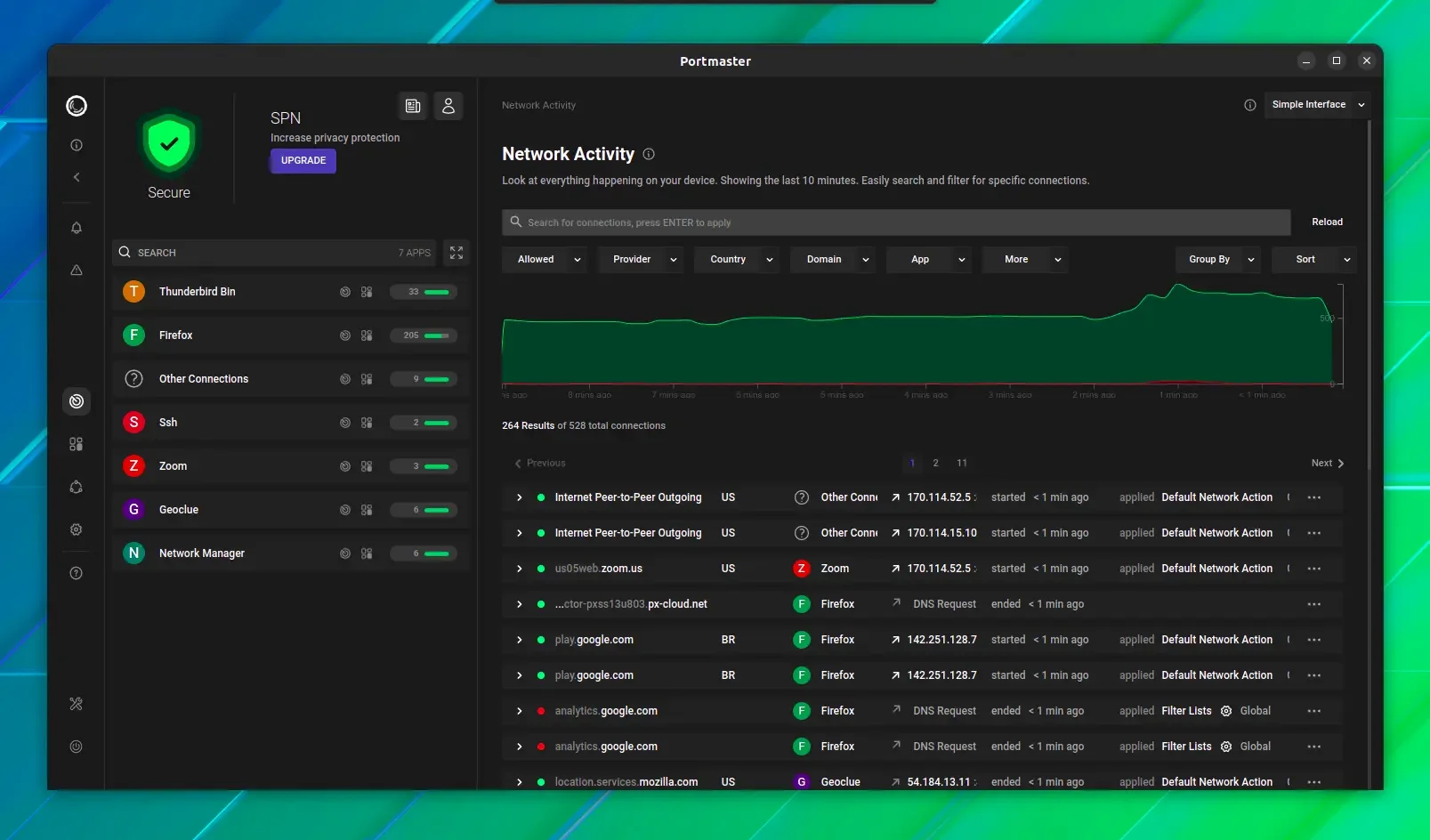1430x840 pixels.
Task: Click the info icon beside Network Activity heading
Action: 649,154
